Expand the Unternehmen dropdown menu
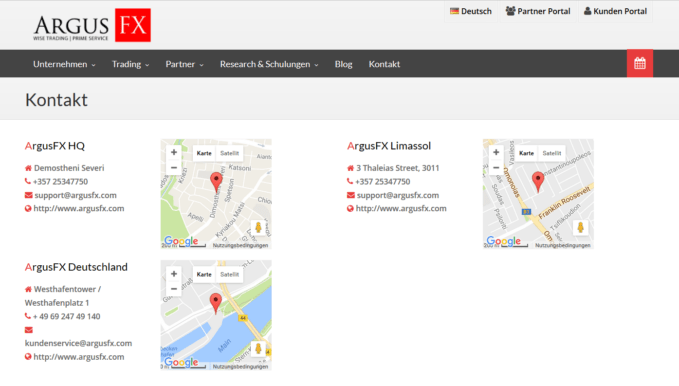This screenshot has width=679, height=386. [x=64, y=64]
